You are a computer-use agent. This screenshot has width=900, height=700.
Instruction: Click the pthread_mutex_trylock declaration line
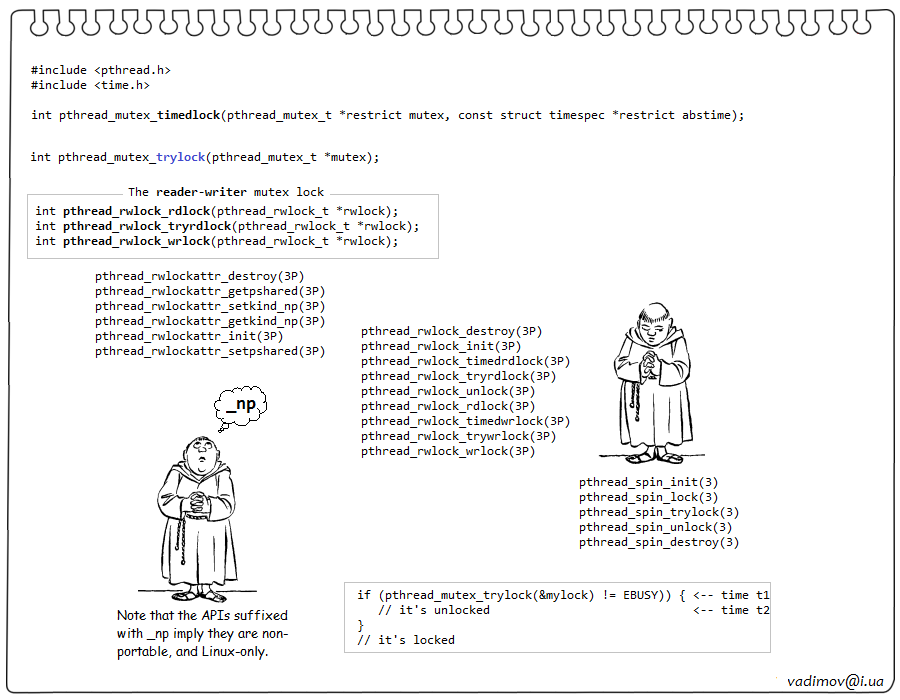click(205, 157)
